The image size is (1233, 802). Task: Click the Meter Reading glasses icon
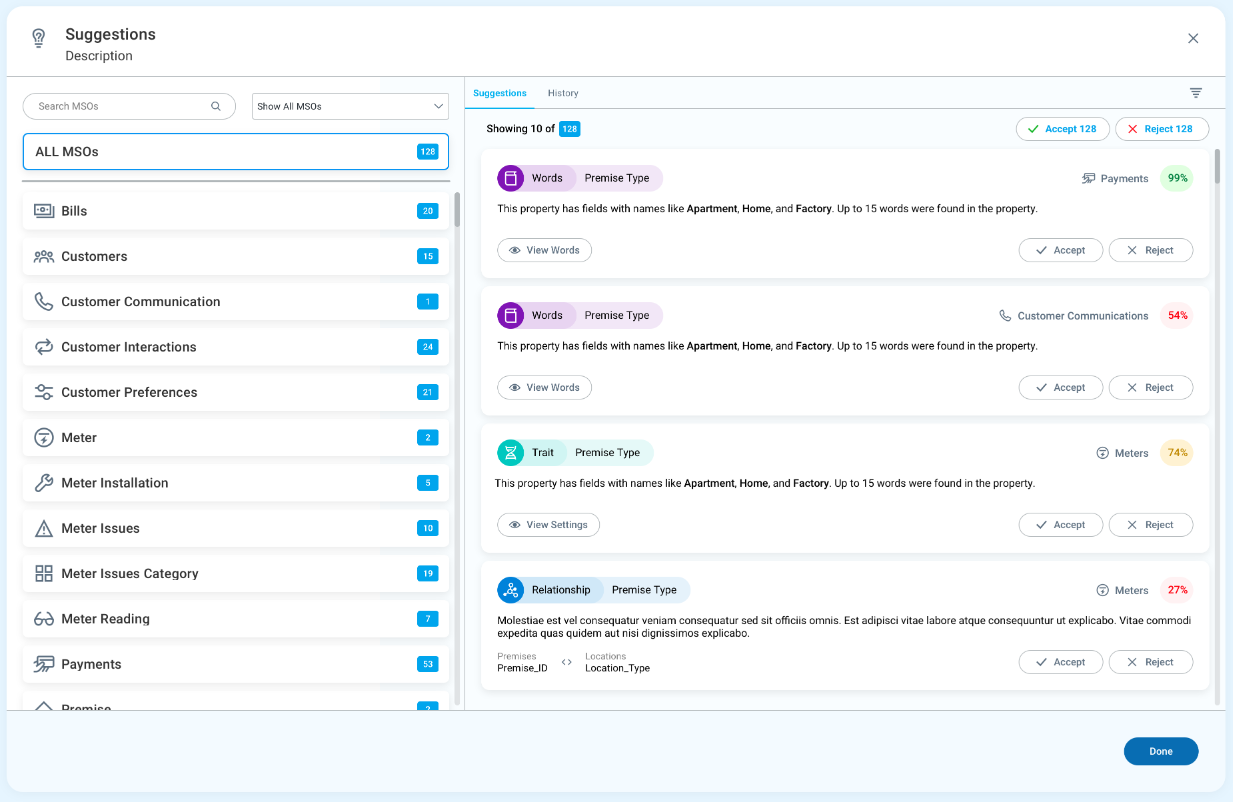[44, 619]
